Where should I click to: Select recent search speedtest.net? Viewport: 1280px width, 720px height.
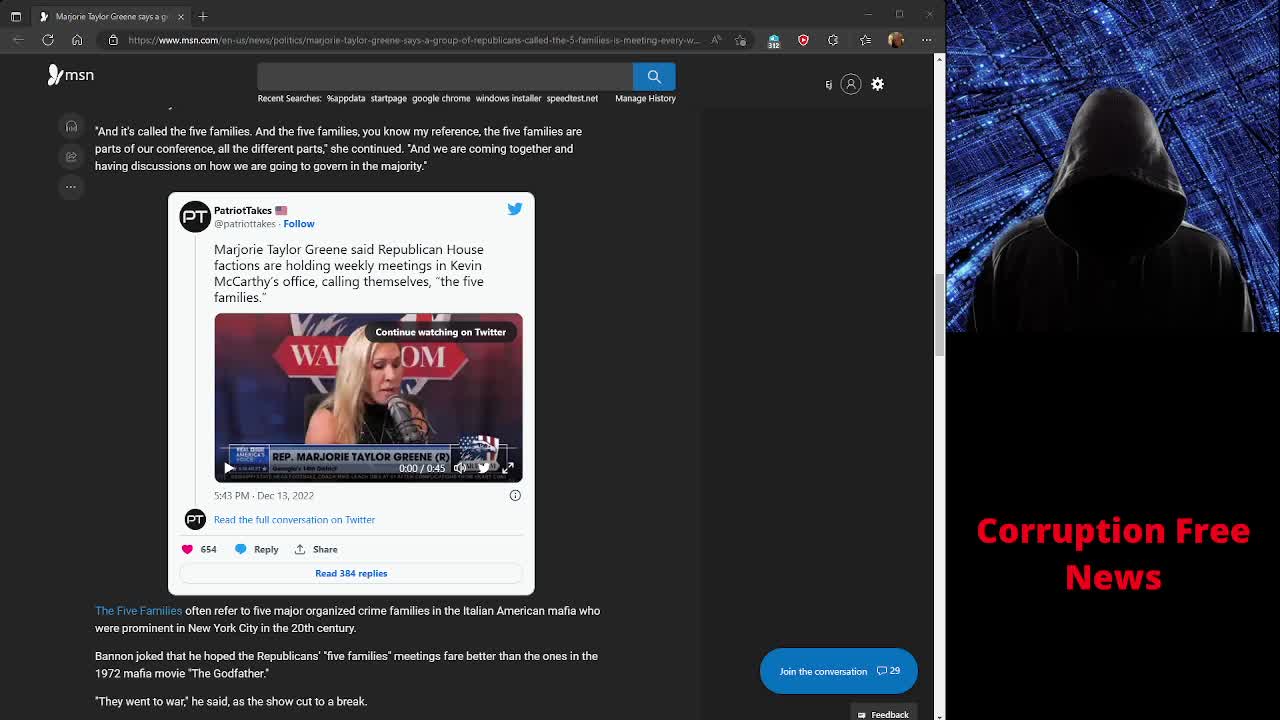[x=572, y=98]
